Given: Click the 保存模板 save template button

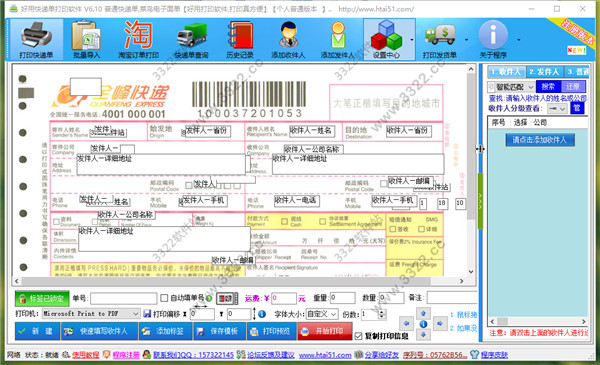Looking at the screenshot, I should point(220,331).
